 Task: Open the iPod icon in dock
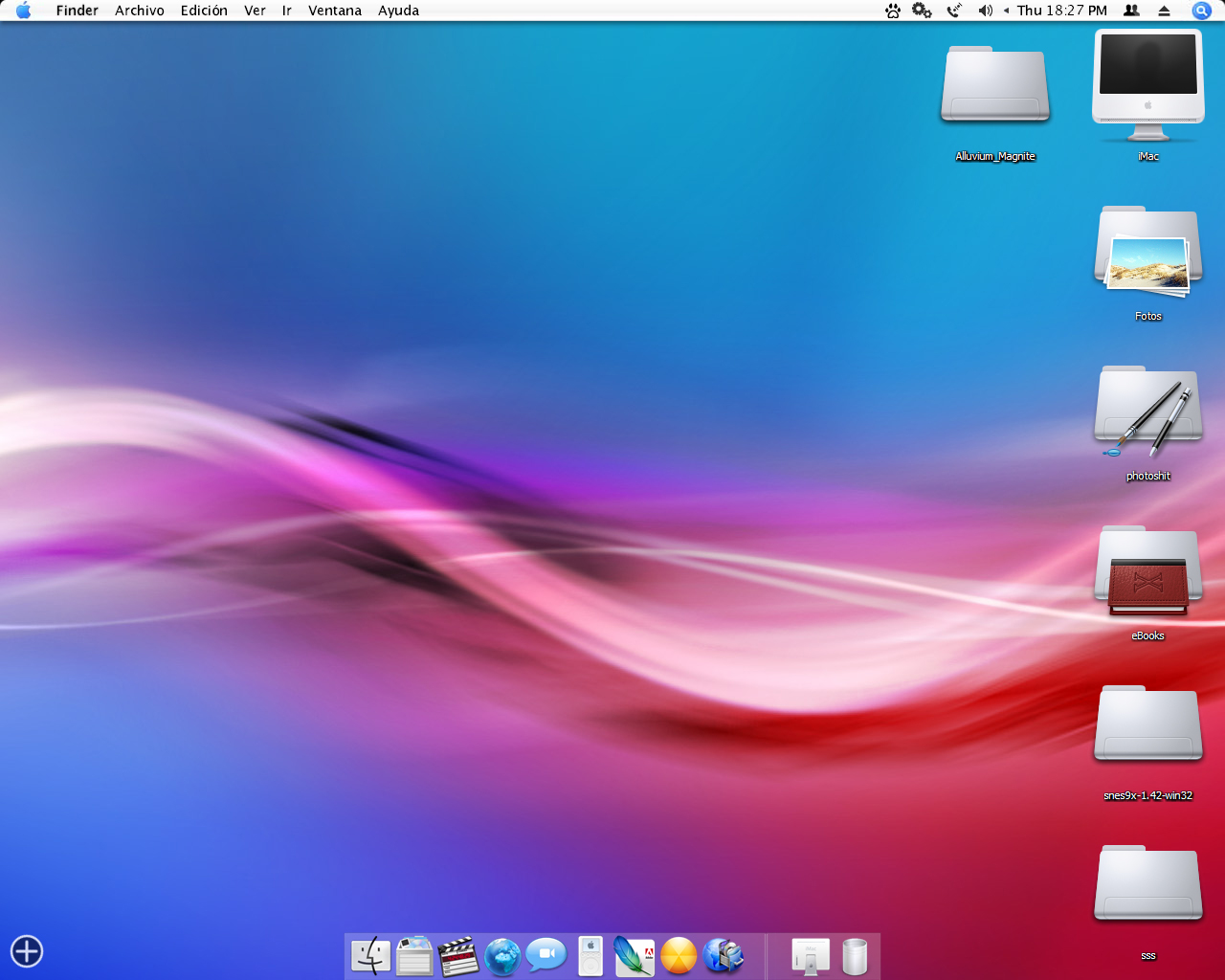[590, 955]
